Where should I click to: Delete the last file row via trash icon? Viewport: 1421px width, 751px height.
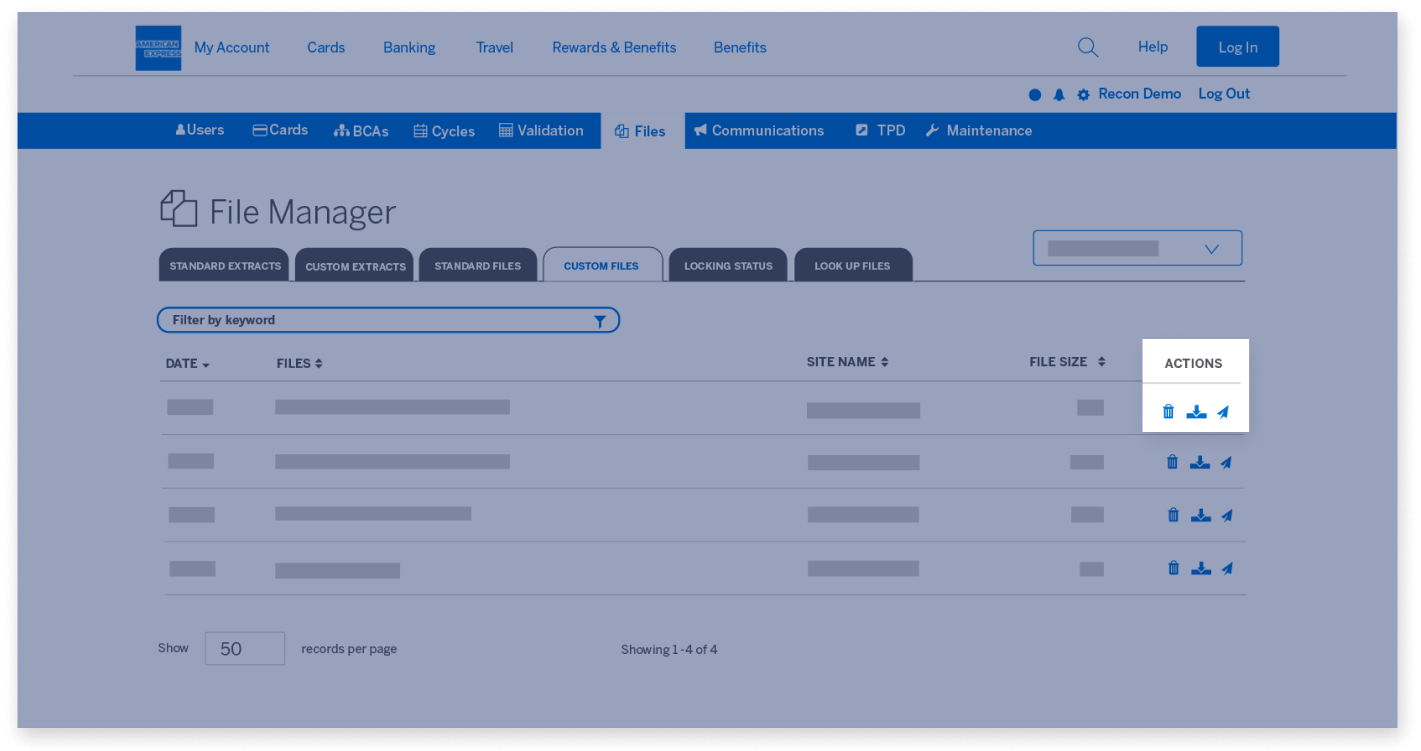1173,567
